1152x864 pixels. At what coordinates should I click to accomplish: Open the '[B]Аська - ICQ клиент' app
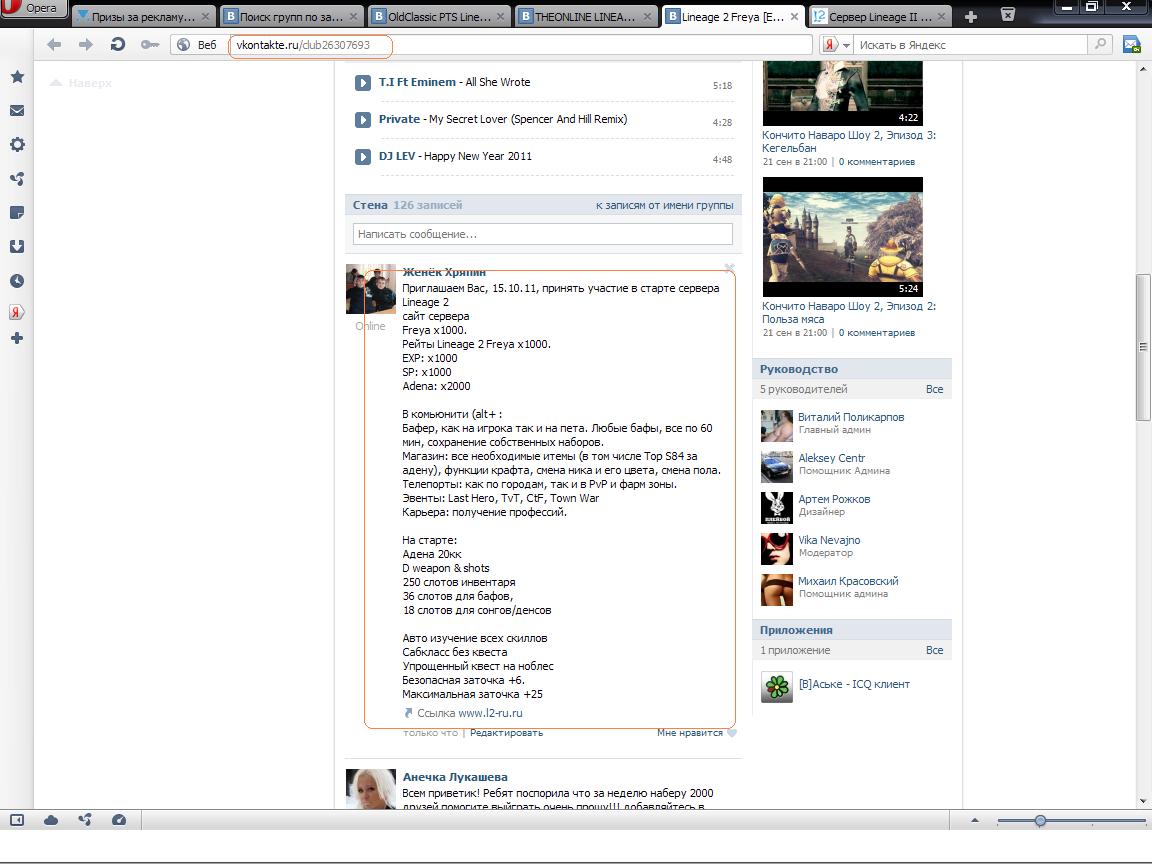tap(854, 685)
